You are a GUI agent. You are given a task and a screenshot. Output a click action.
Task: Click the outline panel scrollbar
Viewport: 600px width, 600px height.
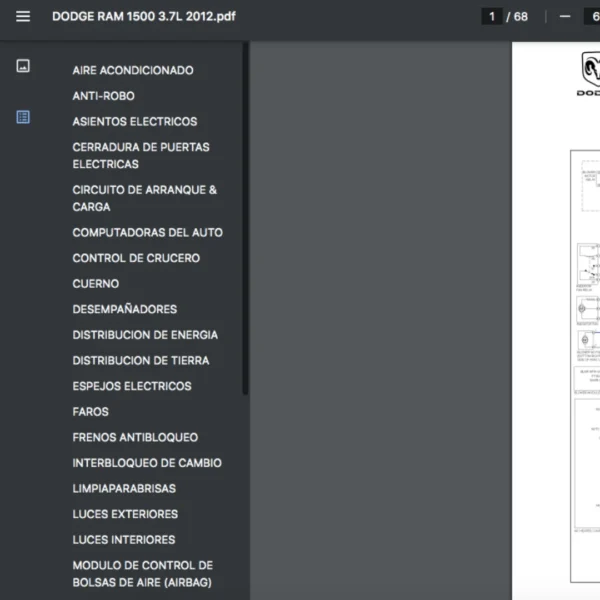245,218
